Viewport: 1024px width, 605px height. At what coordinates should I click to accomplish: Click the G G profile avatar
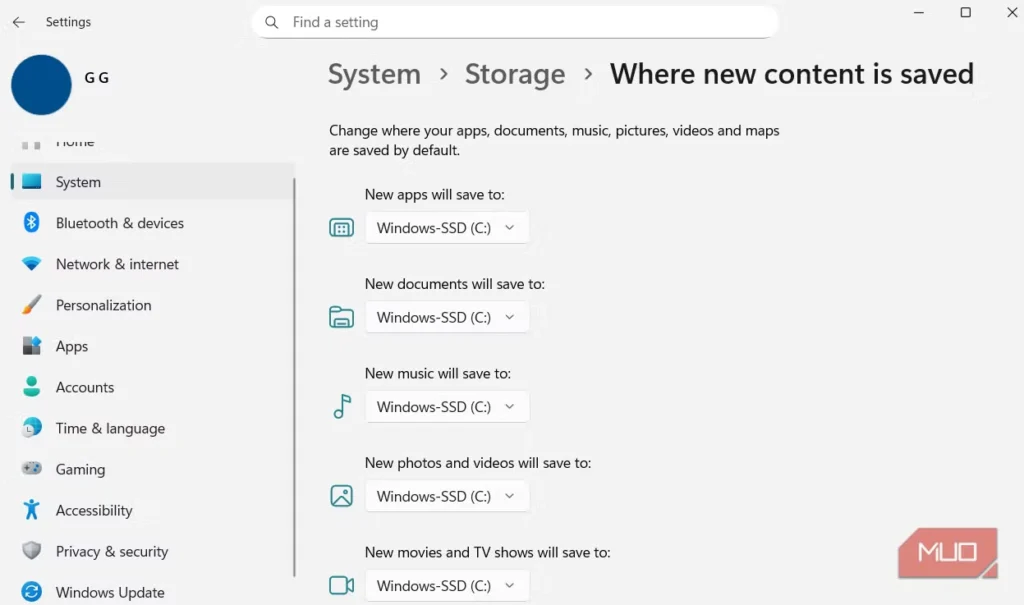point(41,84)
